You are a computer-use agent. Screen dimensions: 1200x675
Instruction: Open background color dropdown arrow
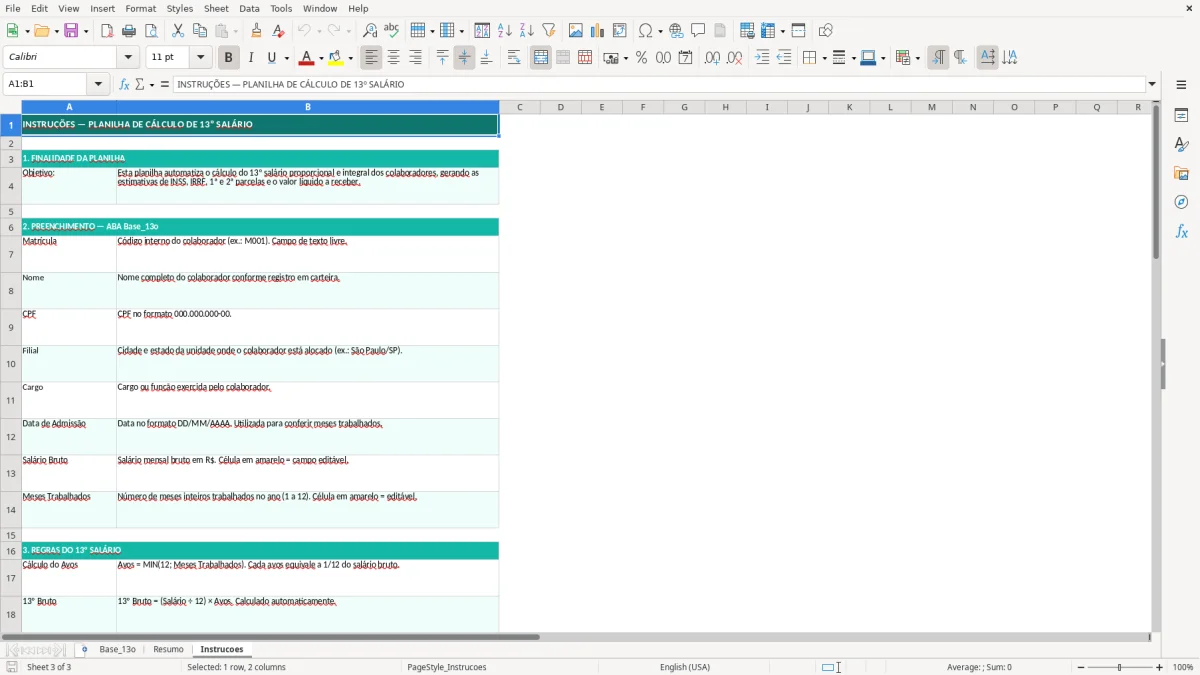(350, 58)
